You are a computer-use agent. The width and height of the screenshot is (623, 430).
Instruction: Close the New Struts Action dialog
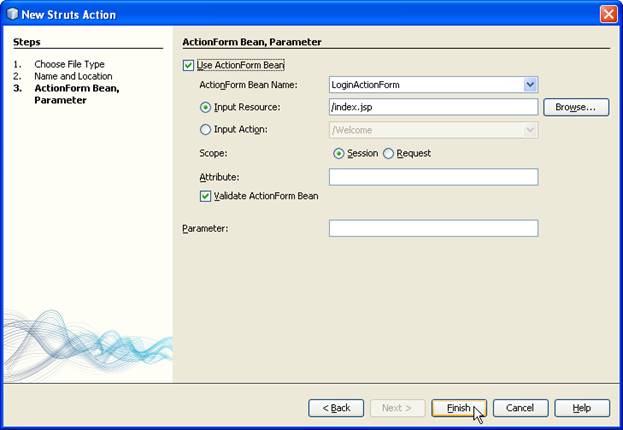[x=608, y=15]
